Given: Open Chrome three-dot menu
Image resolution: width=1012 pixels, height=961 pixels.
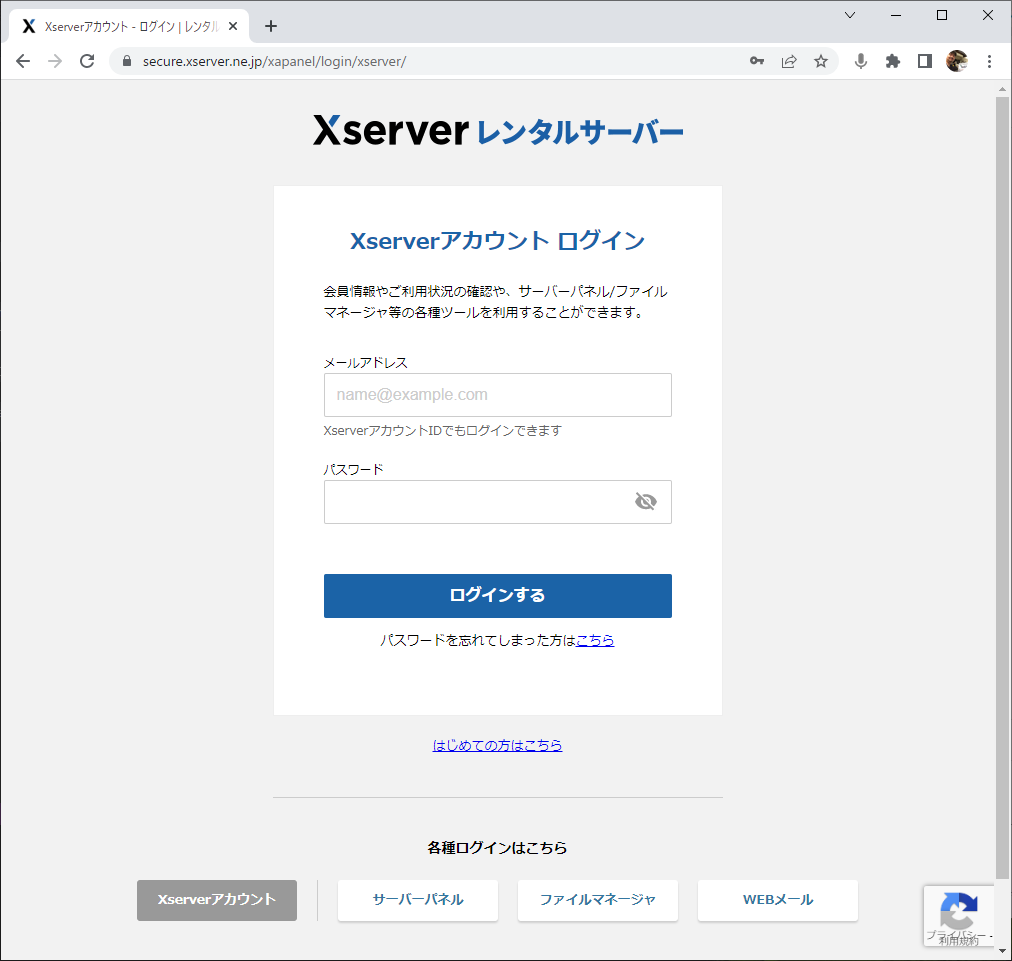Looking at the screenshot, I should 989,61.
